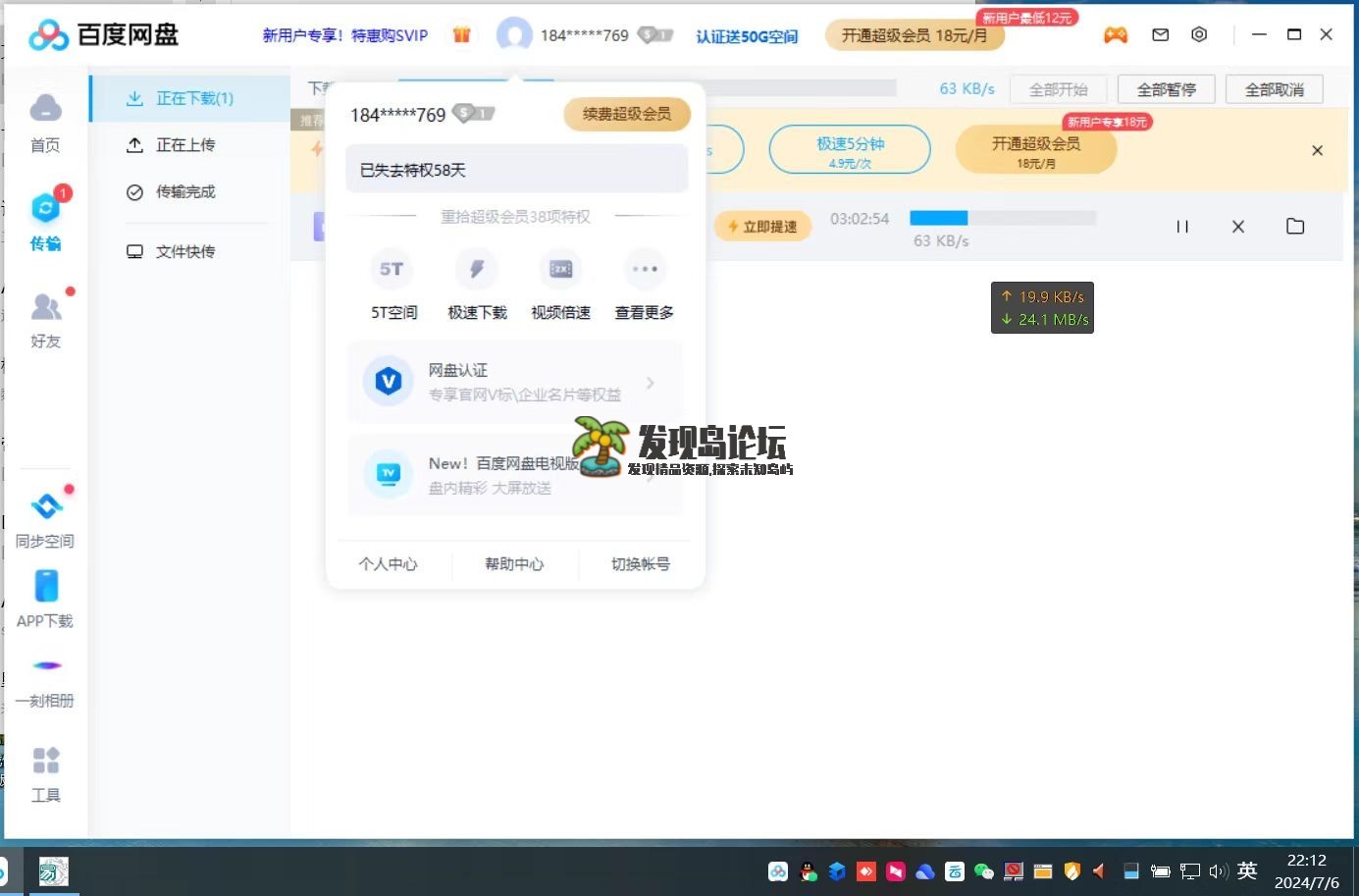1359x896 pixels.
Task: Click the volume speaker tray icon
Action: click(1219, 871)
